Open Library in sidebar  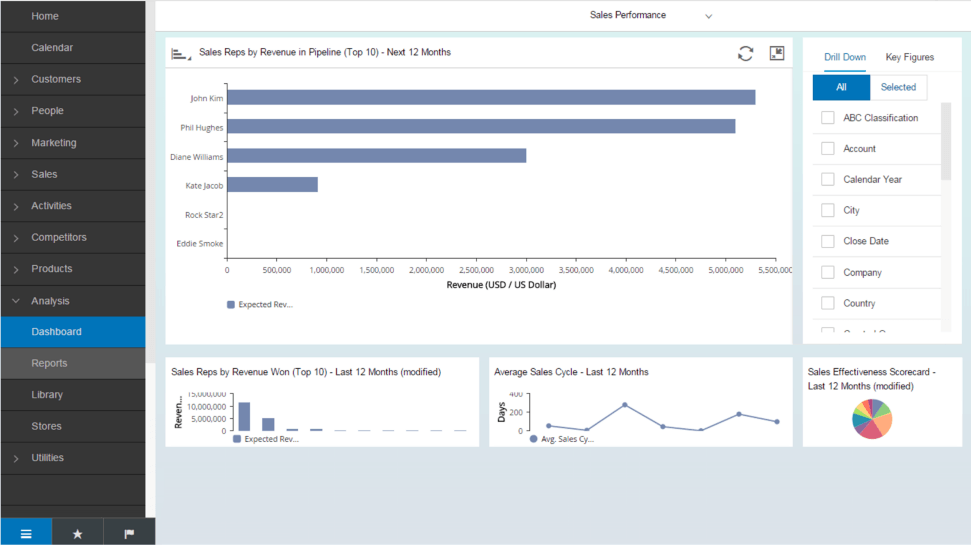click(73, 395)
